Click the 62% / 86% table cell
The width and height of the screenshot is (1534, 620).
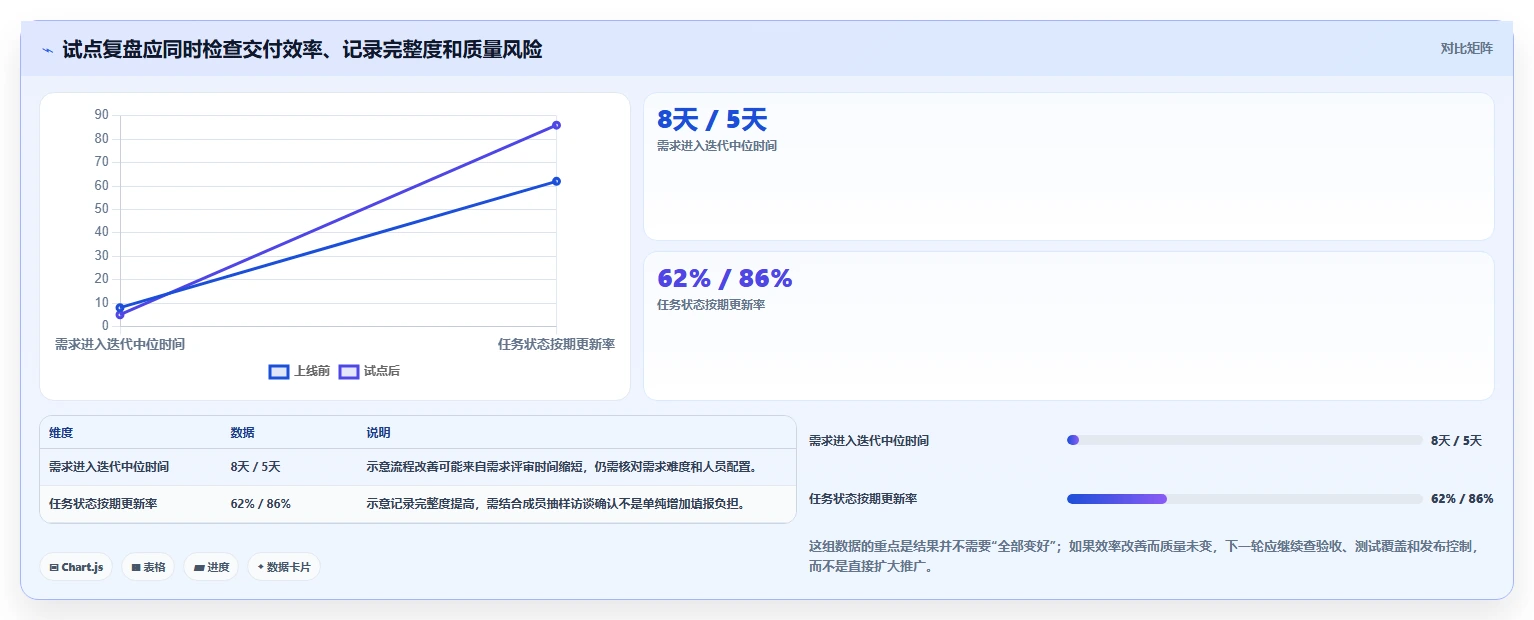260,504
